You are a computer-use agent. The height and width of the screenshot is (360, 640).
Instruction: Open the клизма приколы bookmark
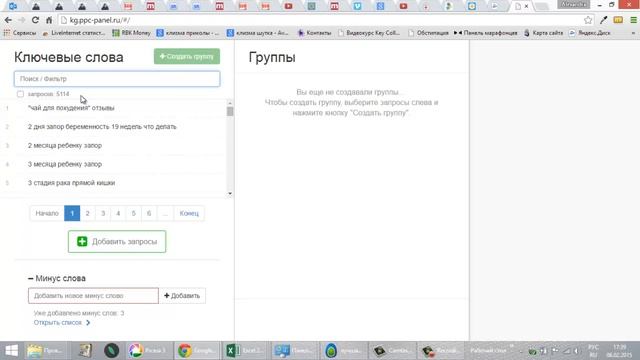[188, 33]
